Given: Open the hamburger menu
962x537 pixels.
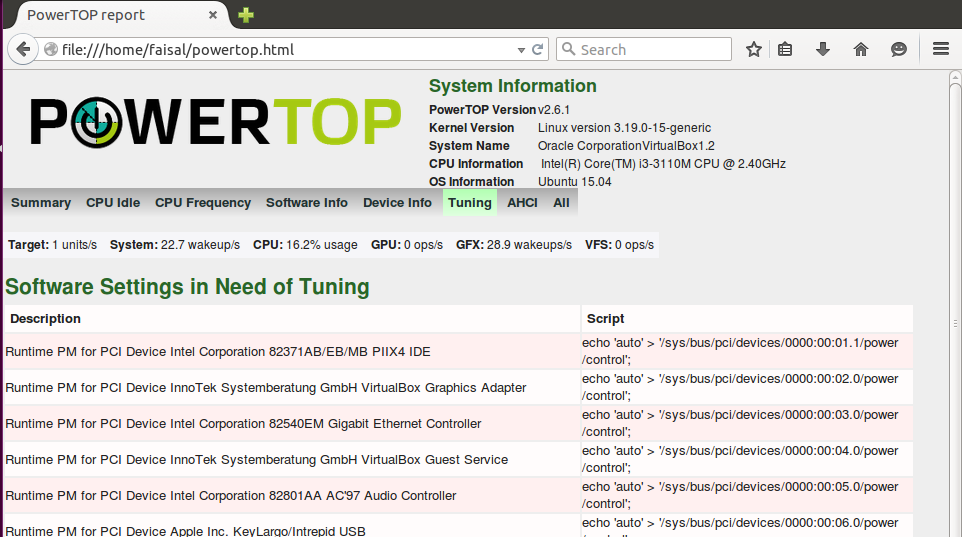Looking at the screenshot, I should pyautogui.click(x=941, y=49).
